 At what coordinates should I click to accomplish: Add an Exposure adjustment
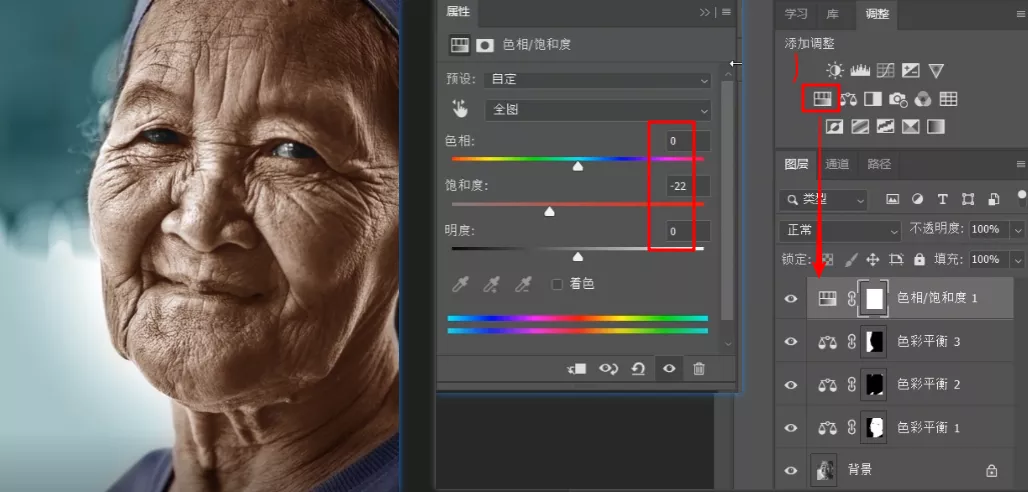tap(911, 71)
